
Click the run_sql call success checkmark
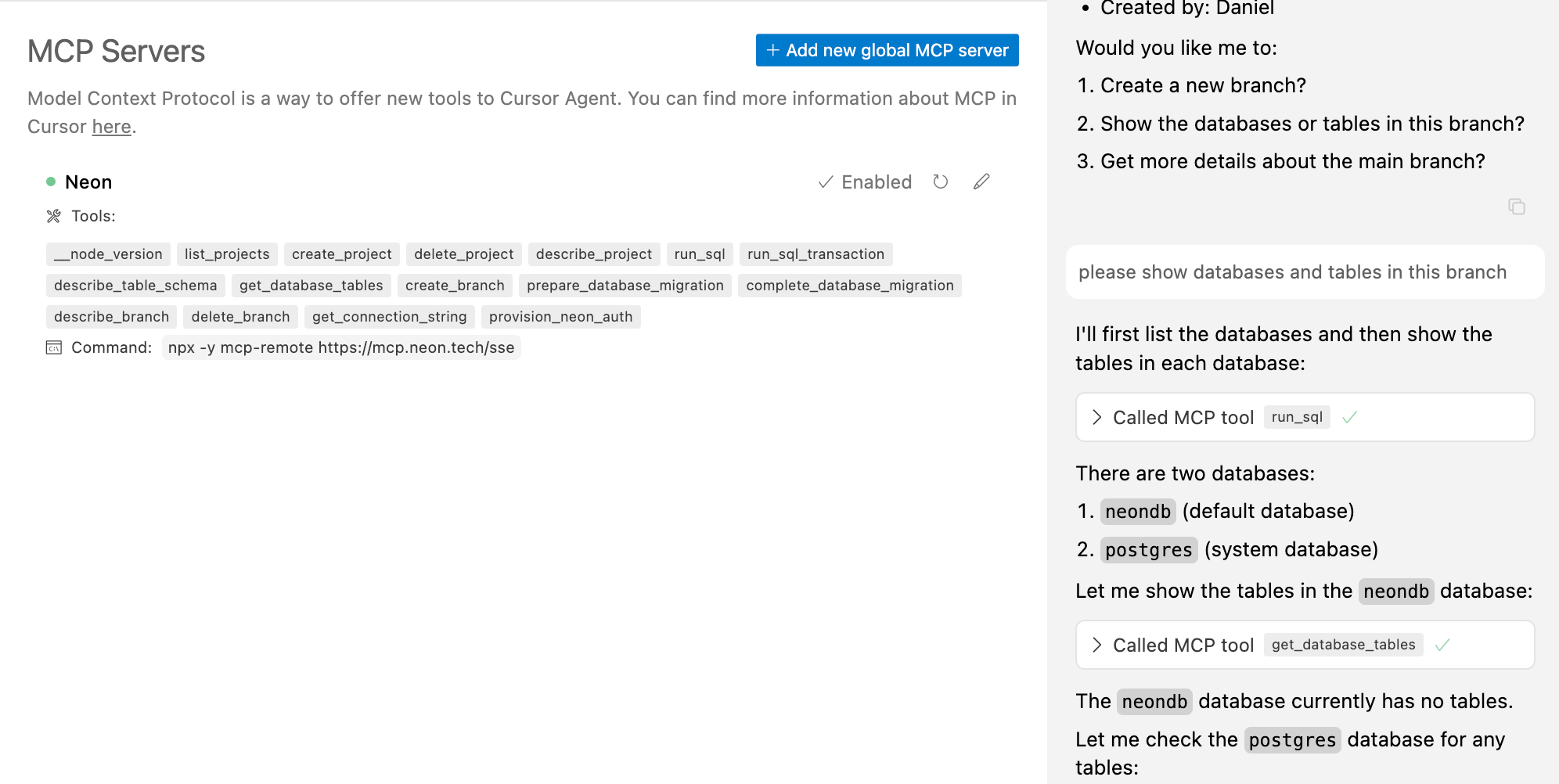point(1349,418)
